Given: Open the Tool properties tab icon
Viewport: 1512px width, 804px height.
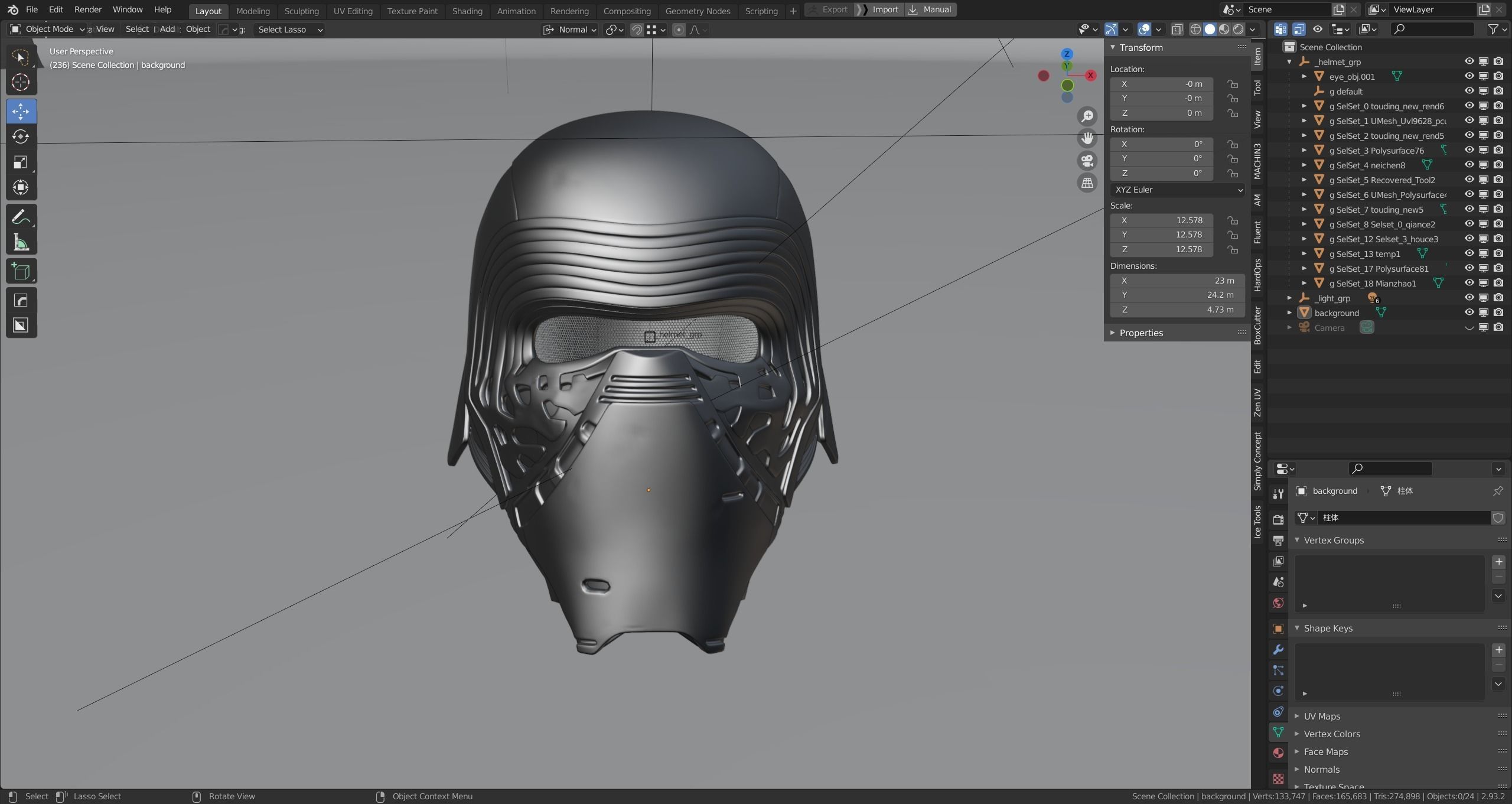Looking at the screenshot, I should point(1278,494).
